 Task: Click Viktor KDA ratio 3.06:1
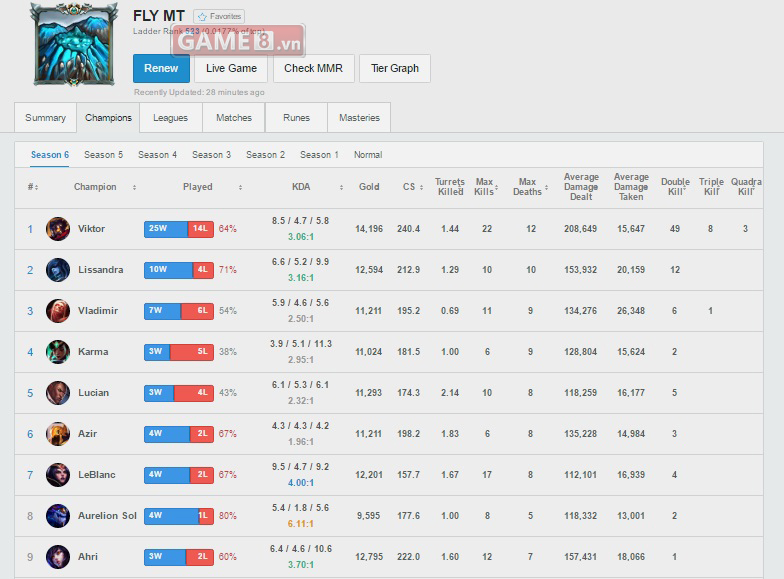300,237
